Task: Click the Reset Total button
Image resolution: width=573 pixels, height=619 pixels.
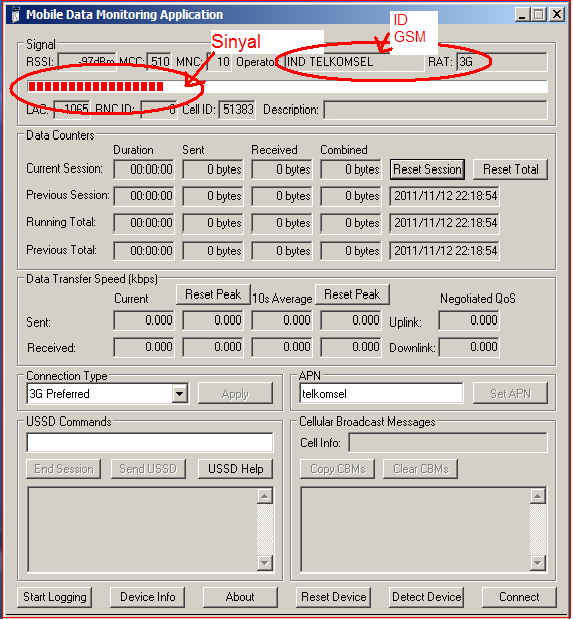Action: tap(510, 170)
